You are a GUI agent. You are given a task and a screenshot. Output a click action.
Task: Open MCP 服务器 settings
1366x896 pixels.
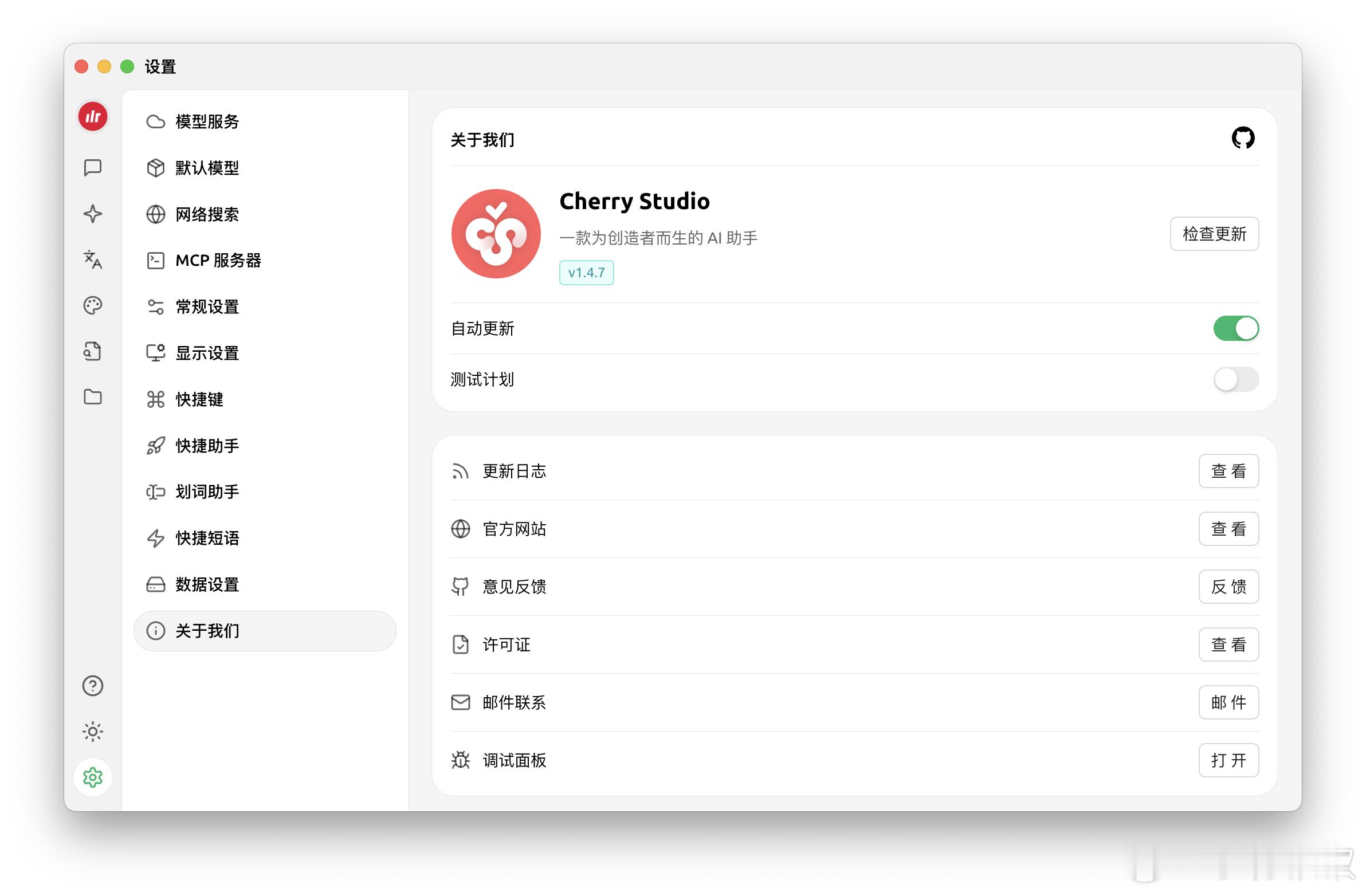click(265, 261)
